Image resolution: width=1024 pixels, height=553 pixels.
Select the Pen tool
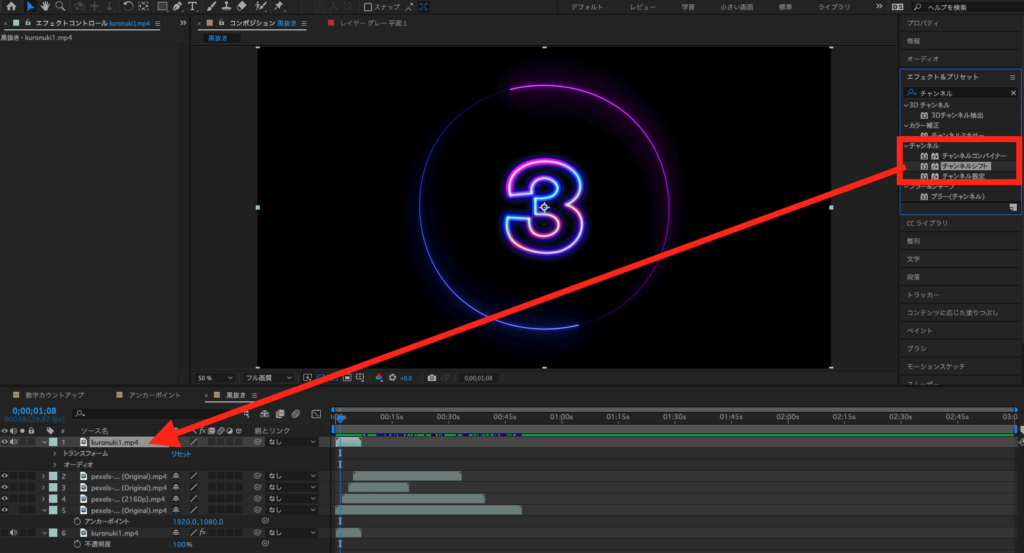[x=177, y=7]
